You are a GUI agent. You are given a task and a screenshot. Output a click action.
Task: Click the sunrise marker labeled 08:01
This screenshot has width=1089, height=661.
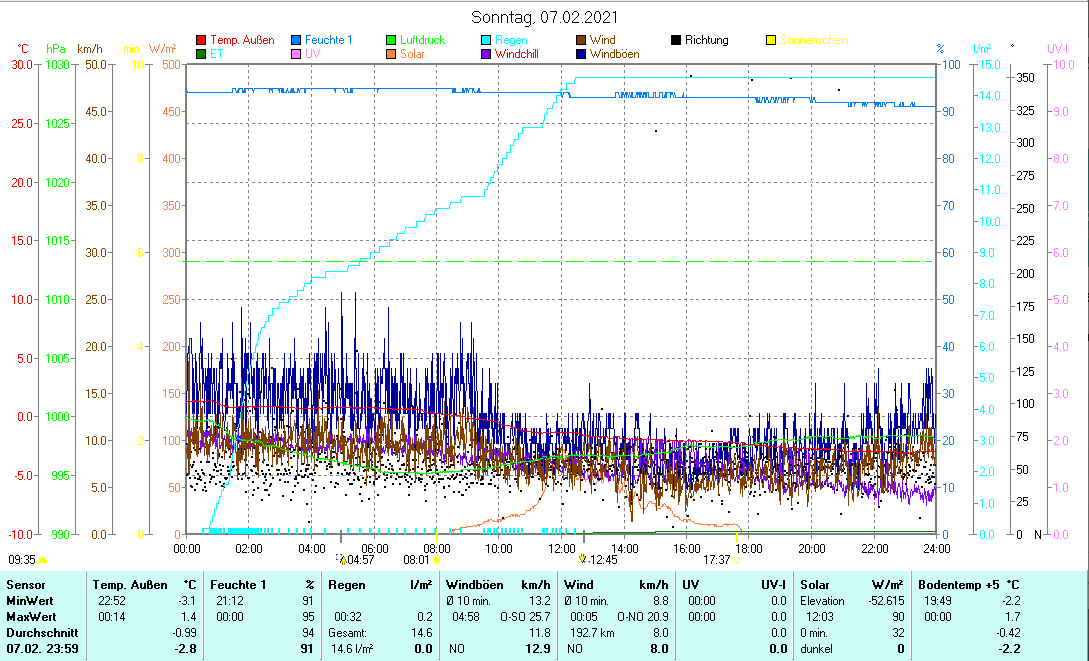437,560
